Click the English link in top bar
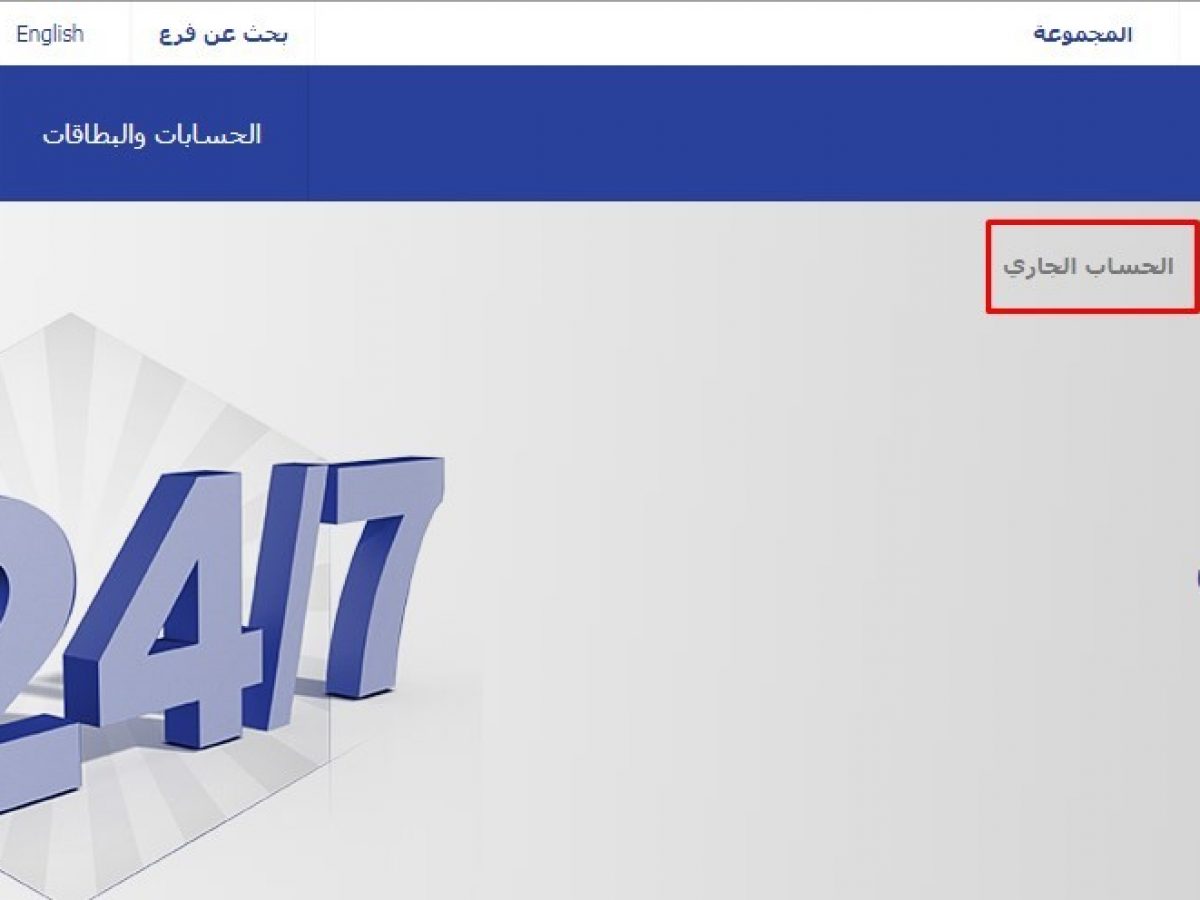Screen dimensions: 1200x900 [50, 34]
